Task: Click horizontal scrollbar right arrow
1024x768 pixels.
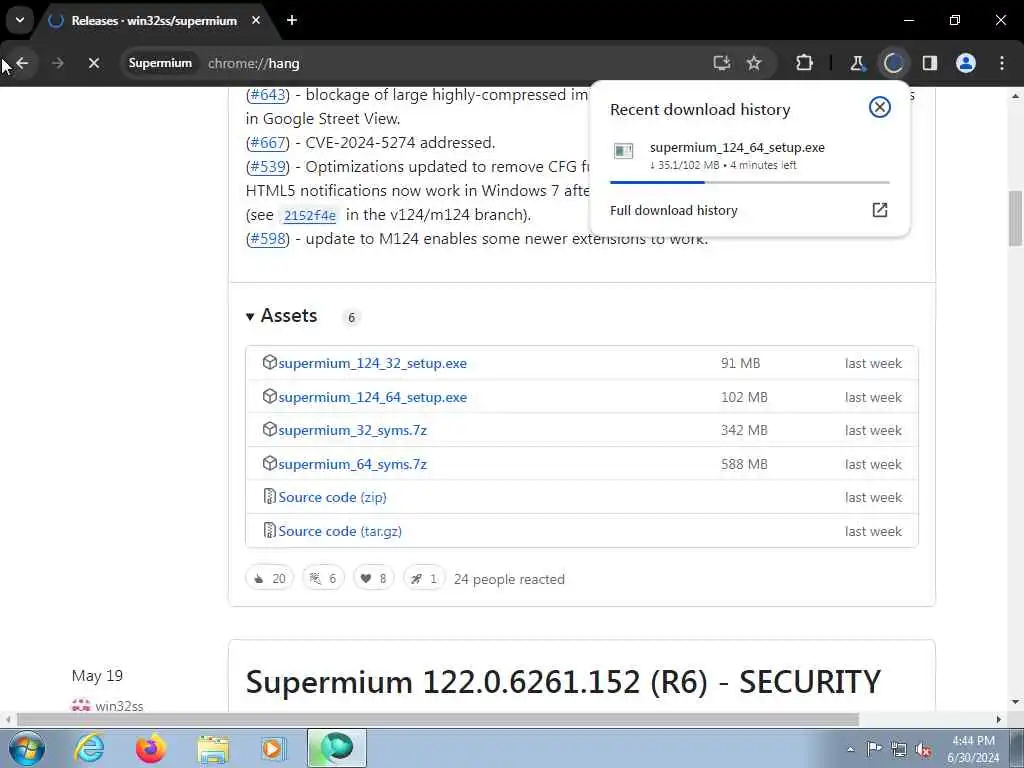Action: click(x=999, y=720)
